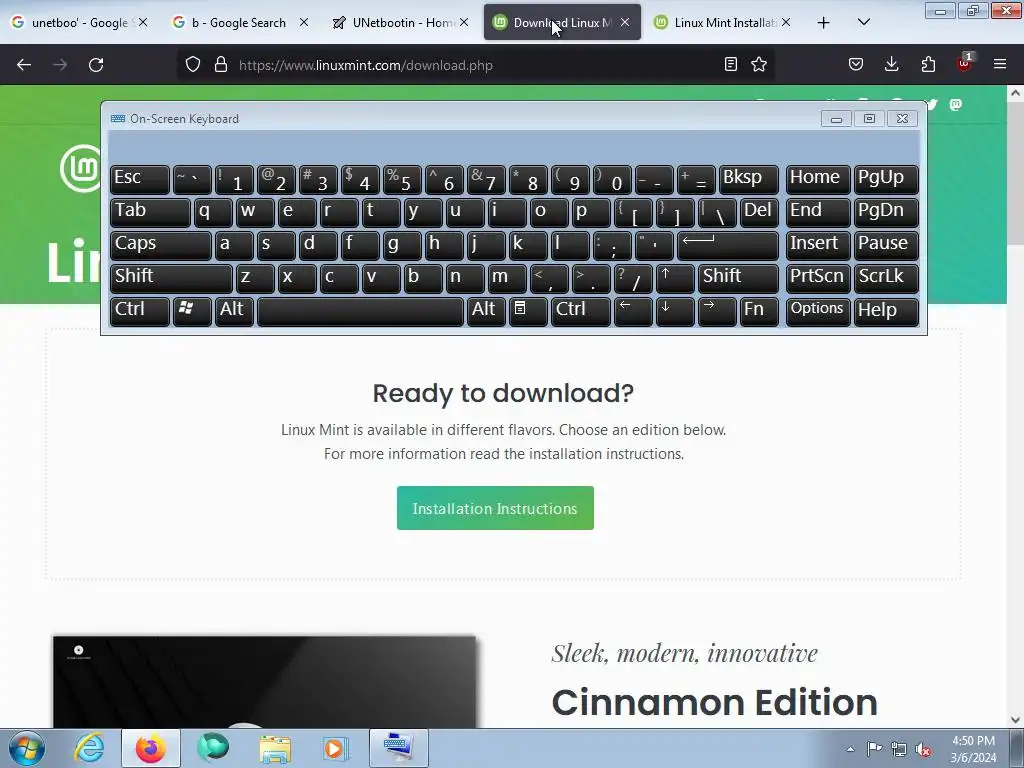Click the Firefox back arrow
The image size is (1024, 768).
[x=24, y=65]
